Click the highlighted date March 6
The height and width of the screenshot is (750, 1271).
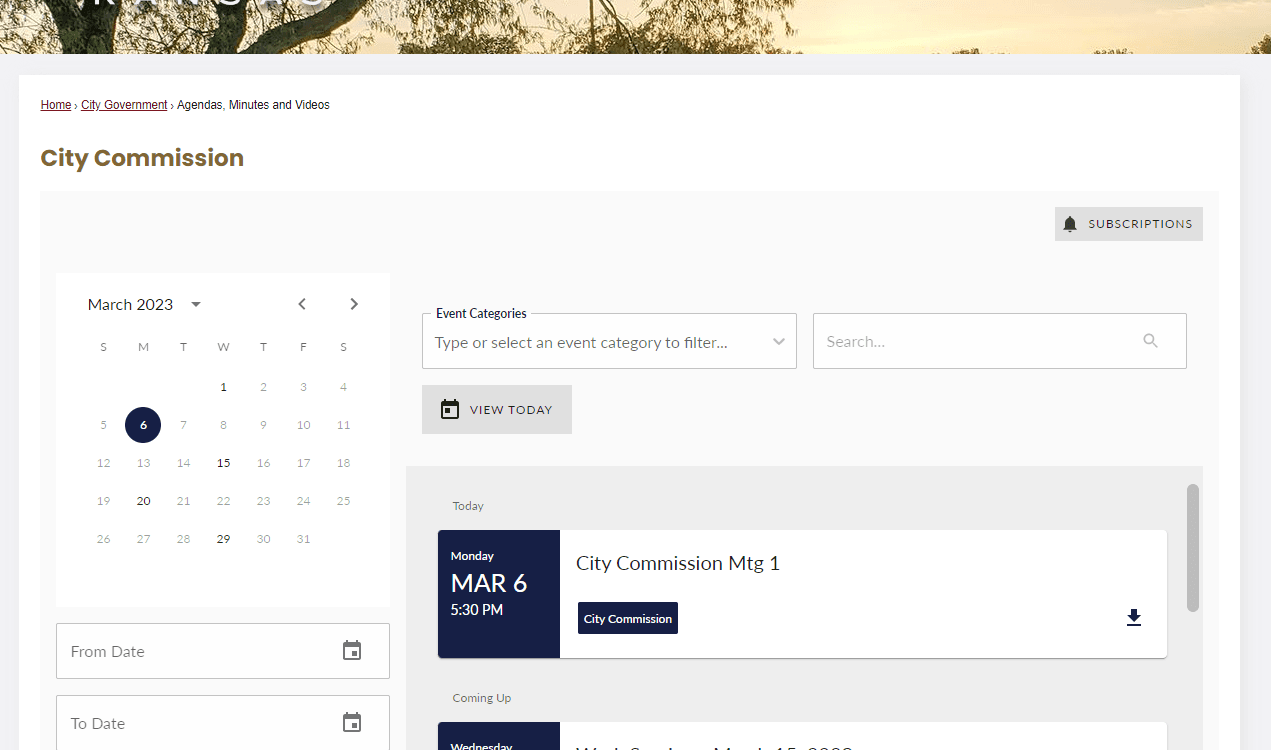[143, 424]
